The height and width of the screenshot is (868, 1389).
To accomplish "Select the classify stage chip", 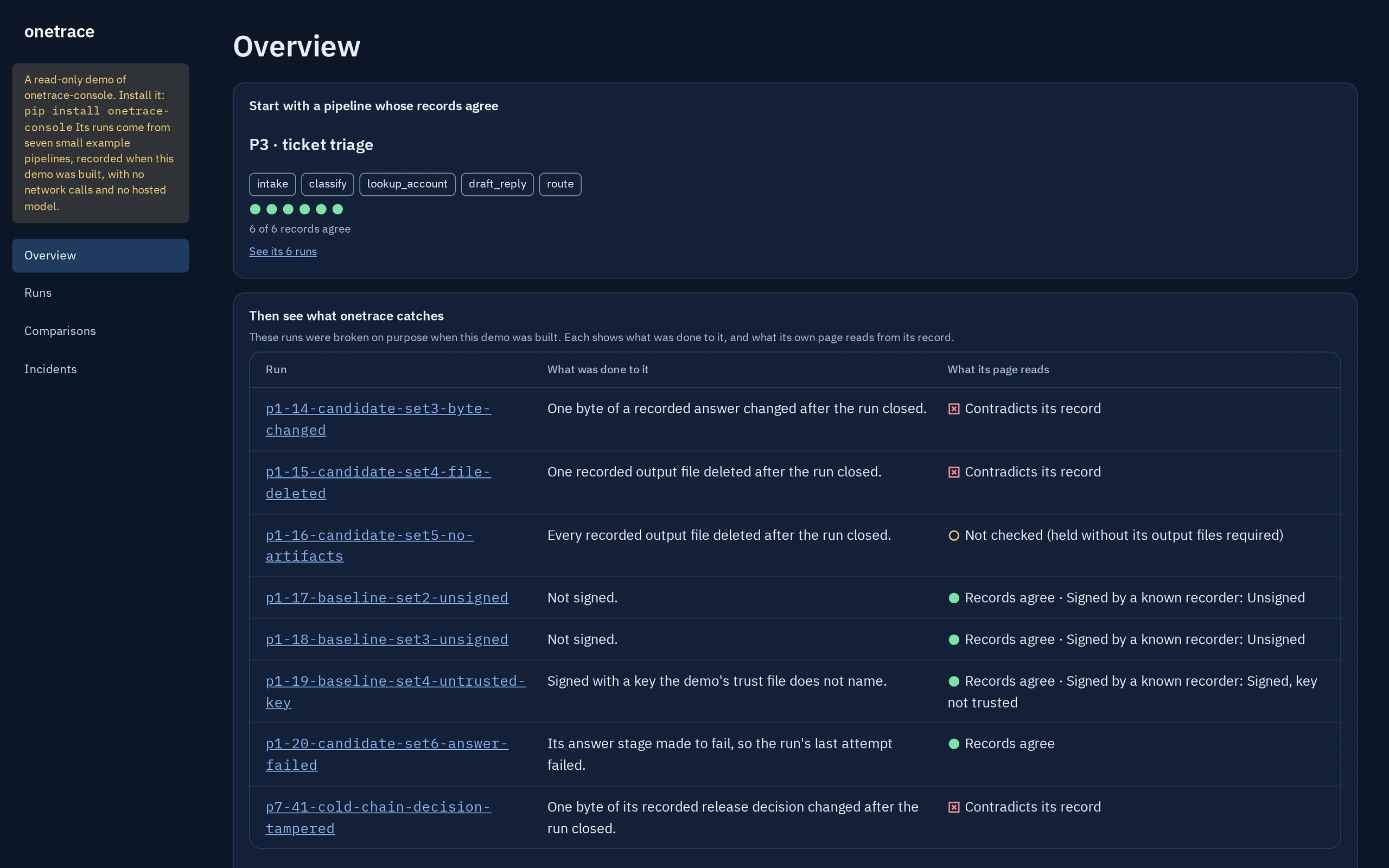I will (x=327, y=184).
